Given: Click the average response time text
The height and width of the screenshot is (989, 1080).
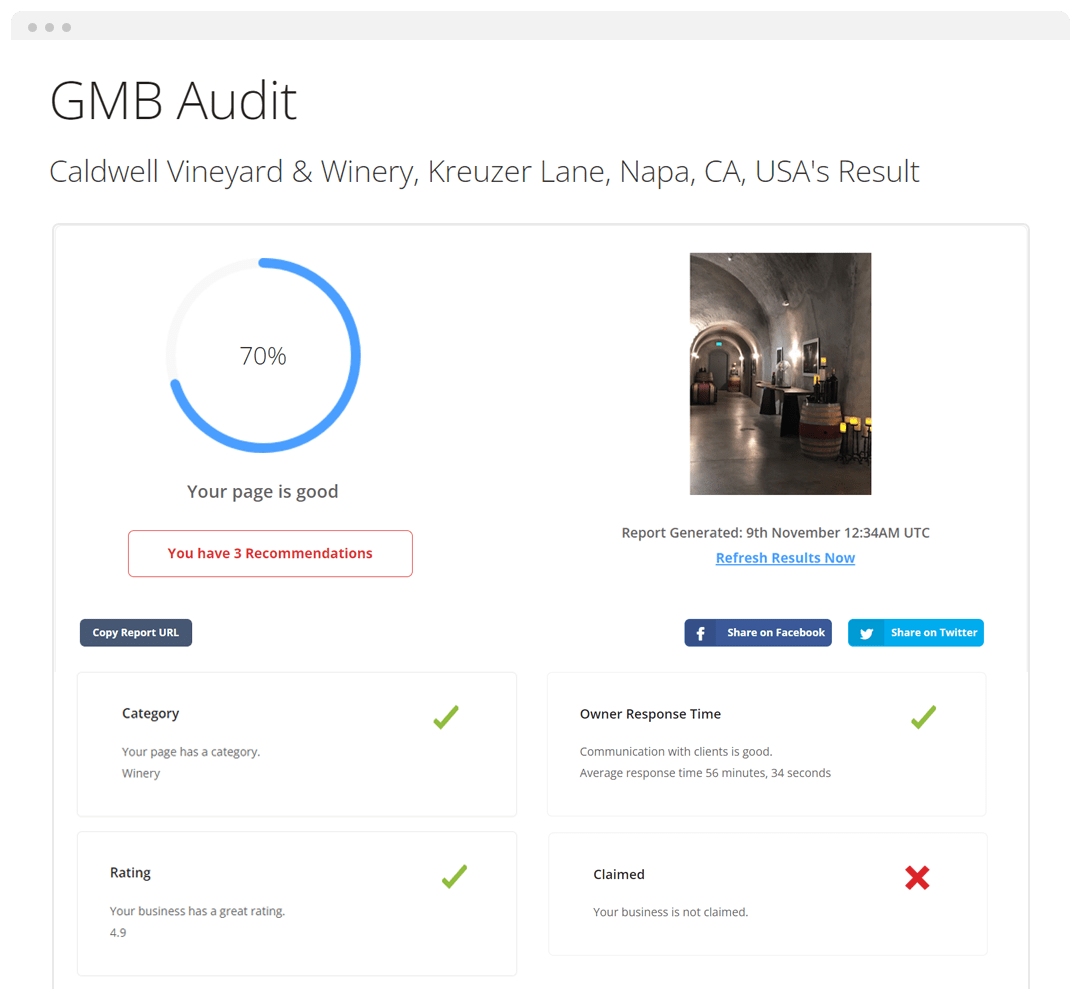Looking at the screenshot, I should pos(705,773).
